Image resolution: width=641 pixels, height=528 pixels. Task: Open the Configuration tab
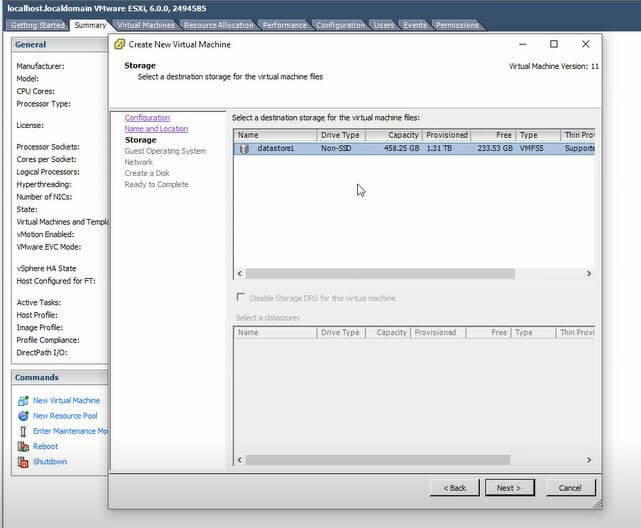(340, 25)
